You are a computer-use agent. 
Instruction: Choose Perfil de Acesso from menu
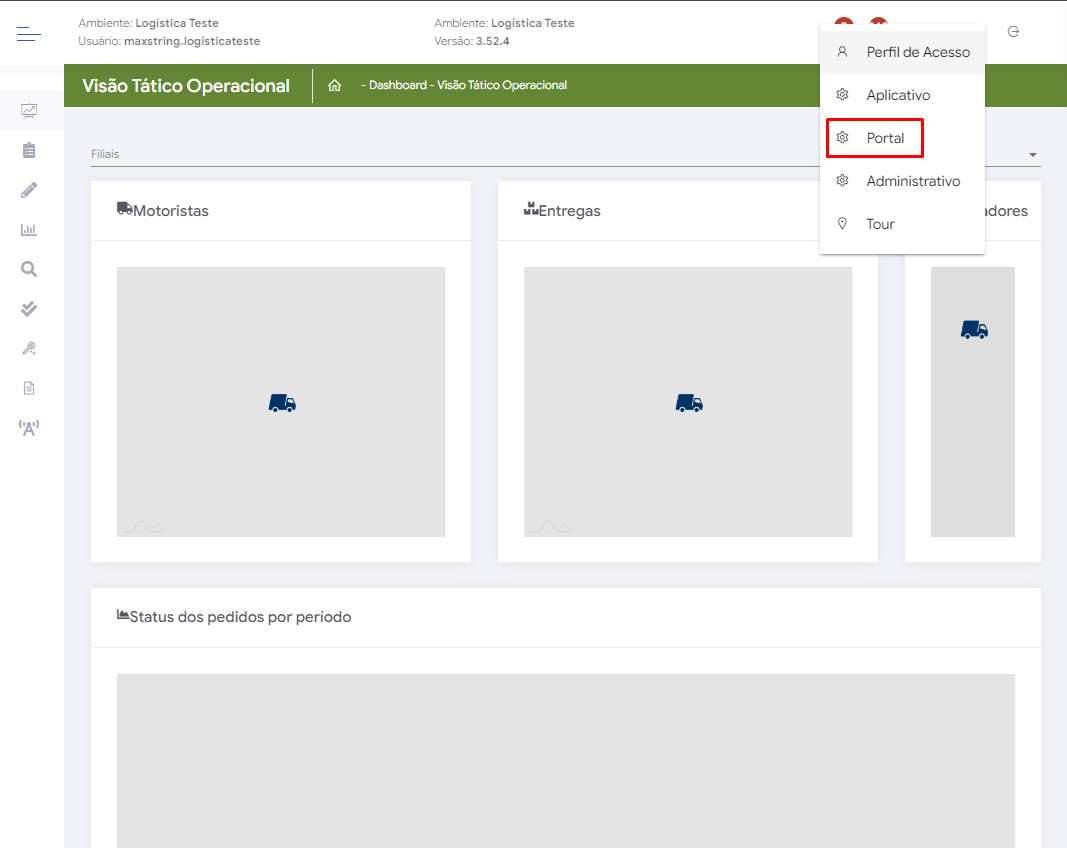tap(917, 52)
